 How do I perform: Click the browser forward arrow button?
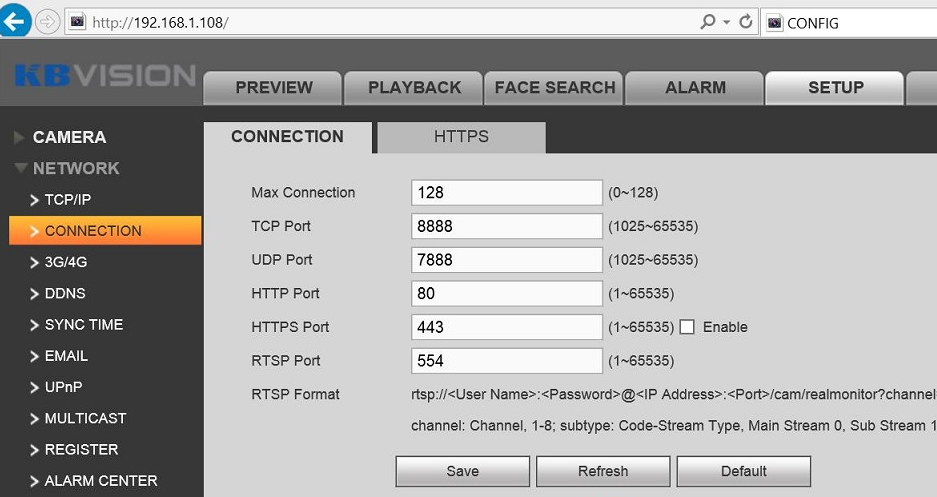pyautogui.click(x=47, y=22)
